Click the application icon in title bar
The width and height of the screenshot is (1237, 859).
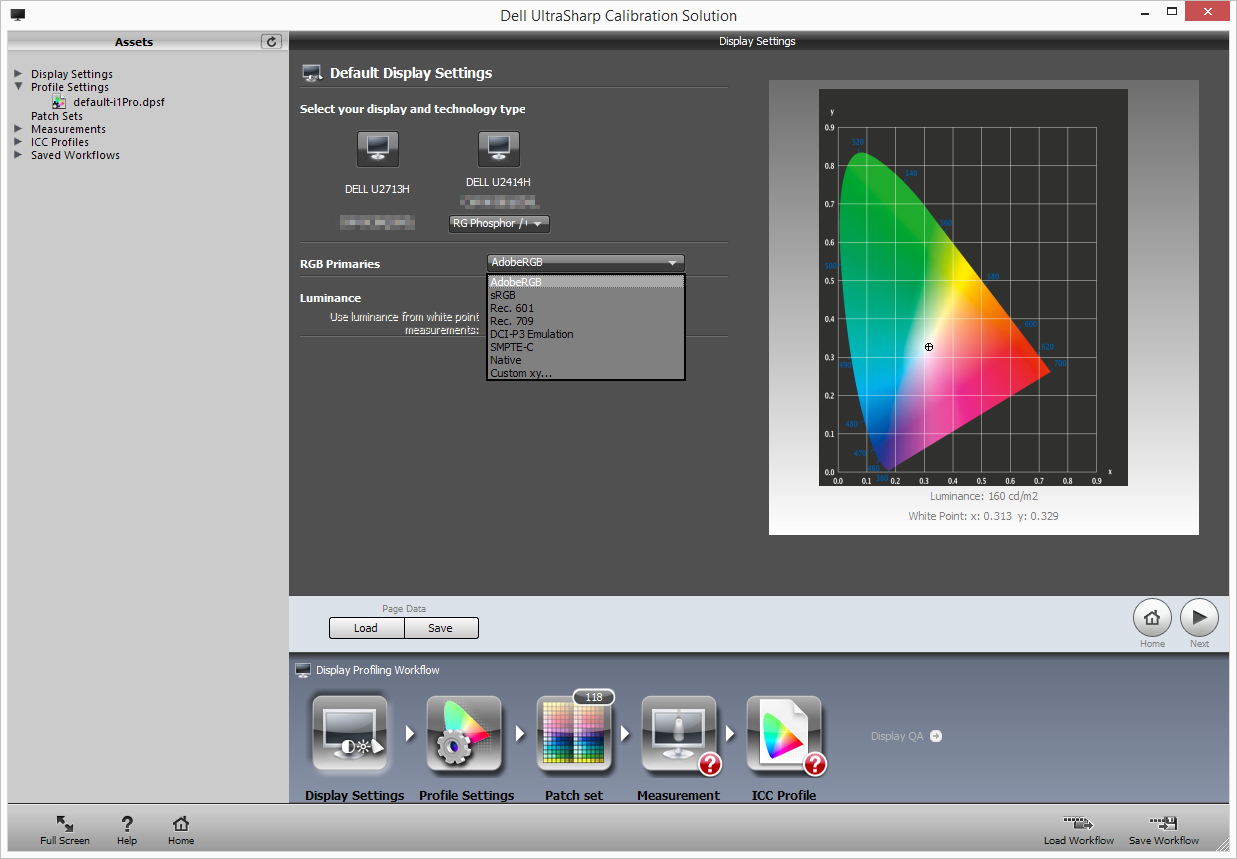click(x=18, y=15)
